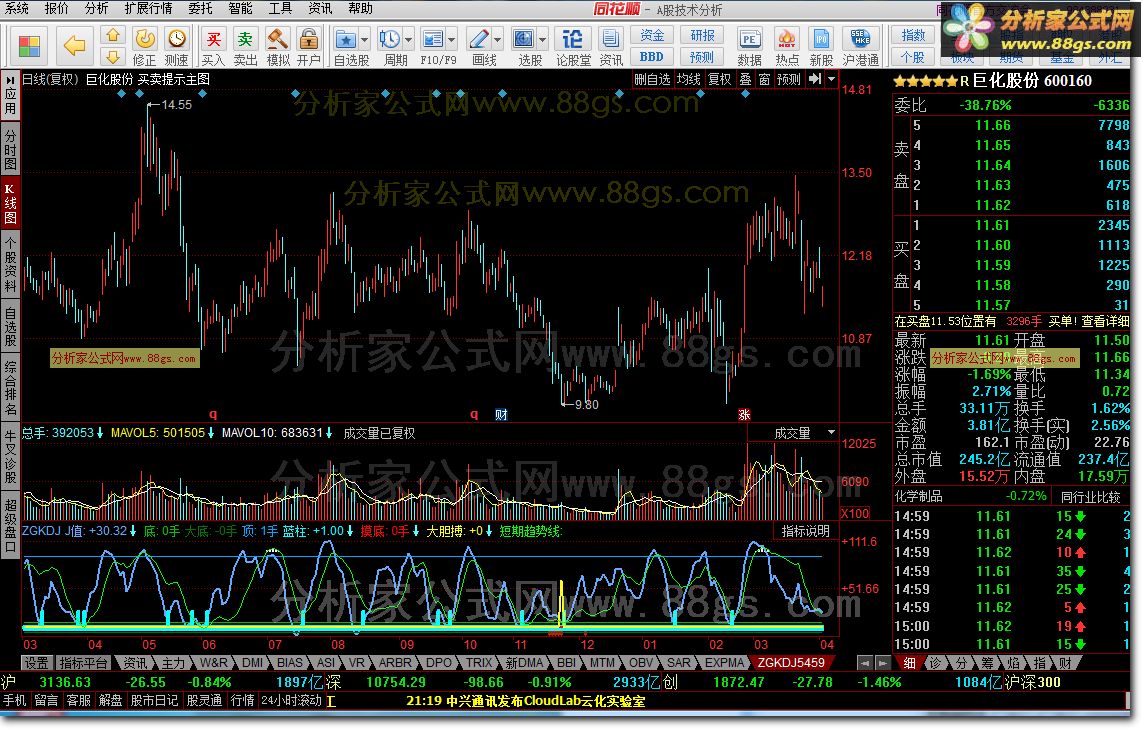Open the 新股 IPO icon
Screen dimensions: 1143x729
(x=821, y=47)
